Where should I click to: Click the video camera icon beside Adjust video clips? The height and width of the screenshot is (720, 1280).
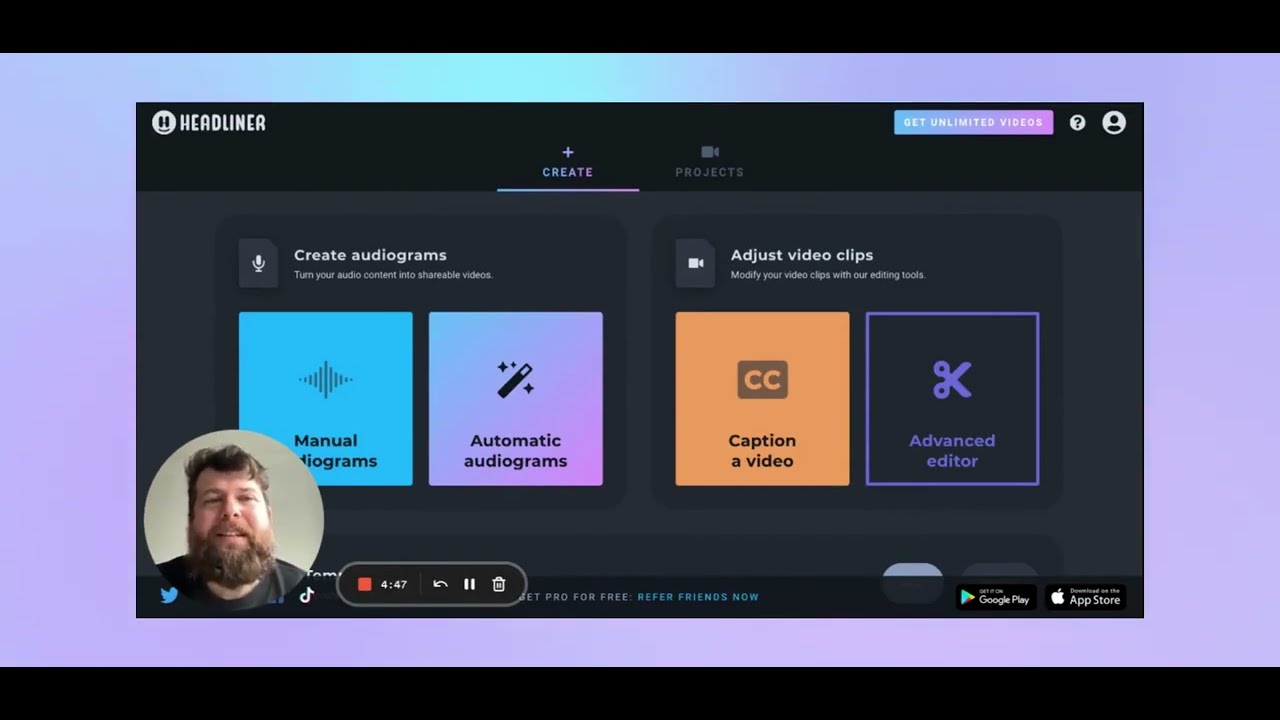click(x=695, y=263)
